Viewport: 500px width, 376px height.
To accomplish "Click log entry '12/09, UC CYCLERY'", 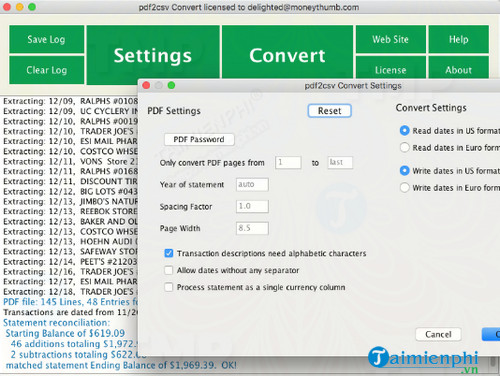I will 70,111.
